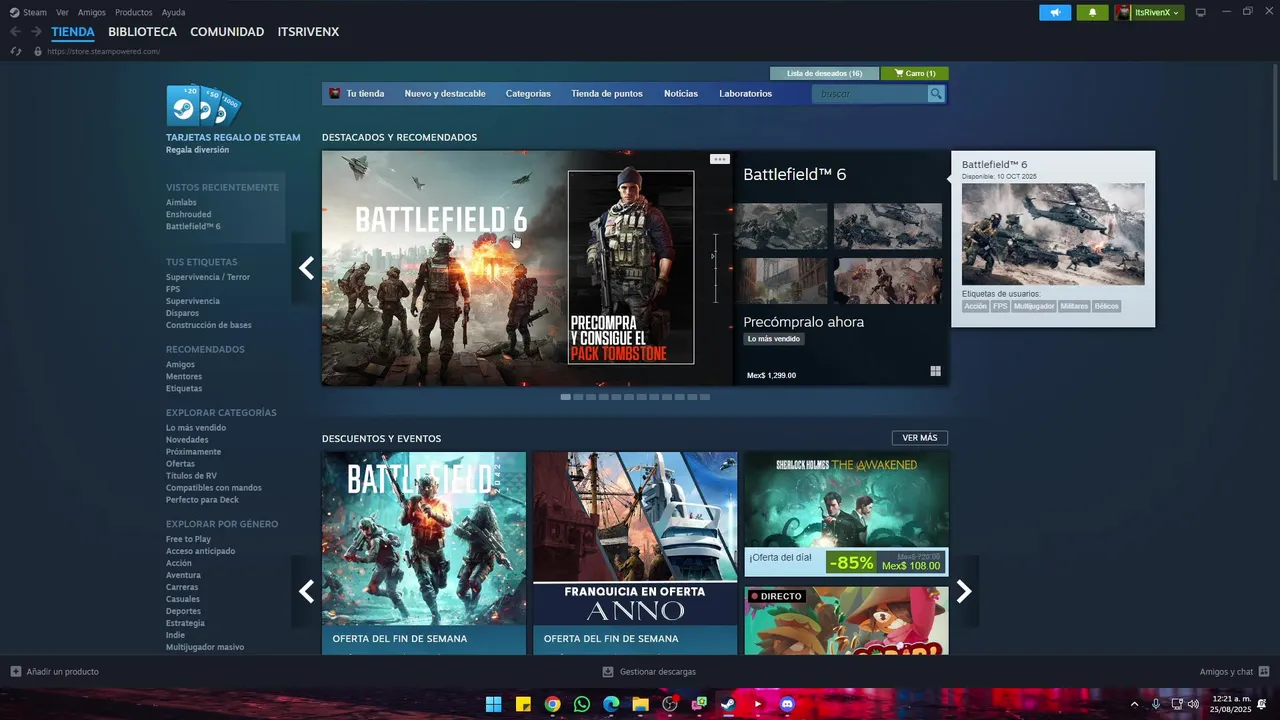Expand Nuevo y destacable menu
1280x720 pixels.
445,93
